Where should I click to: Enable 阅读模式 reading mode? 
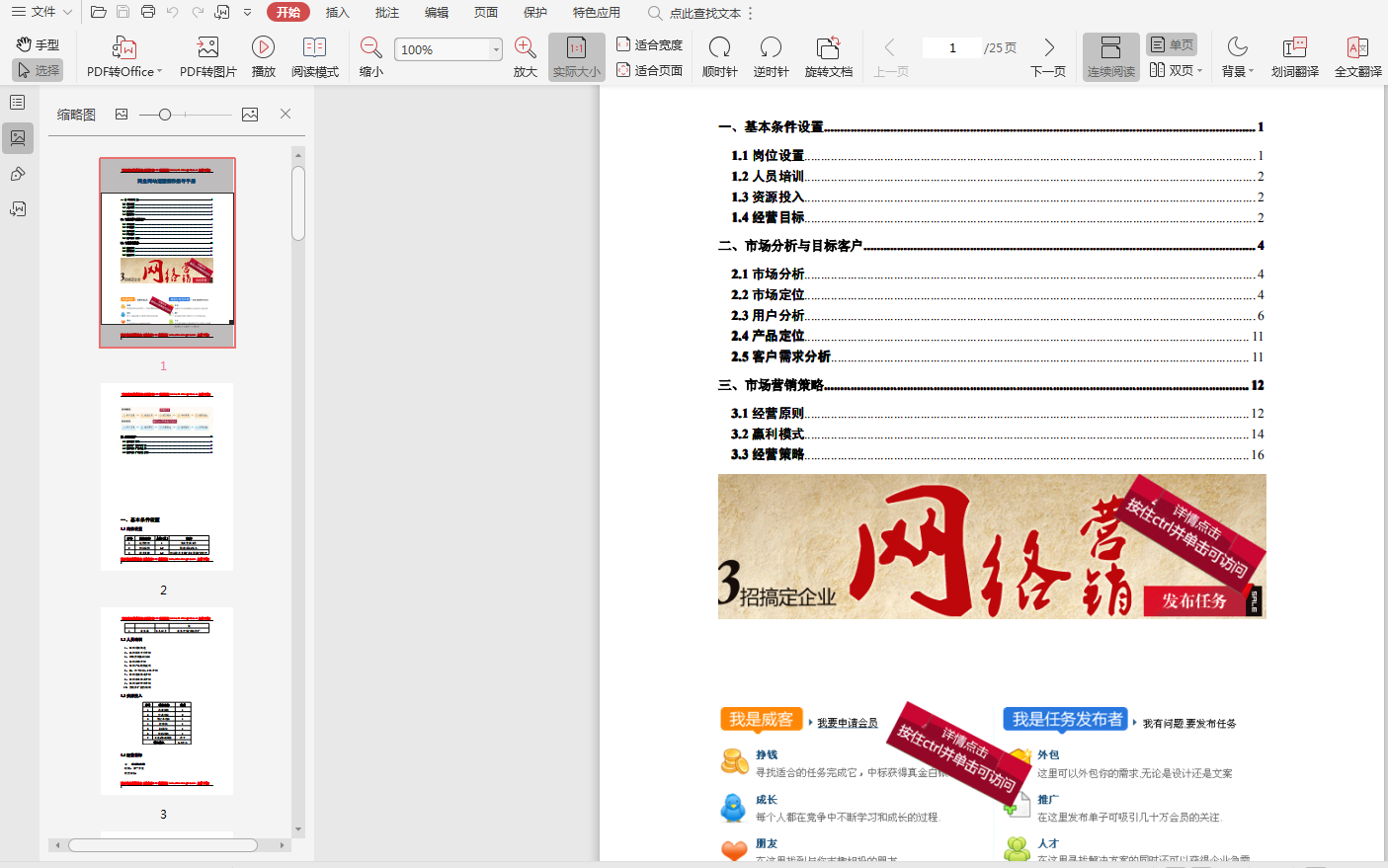(315, 57)
